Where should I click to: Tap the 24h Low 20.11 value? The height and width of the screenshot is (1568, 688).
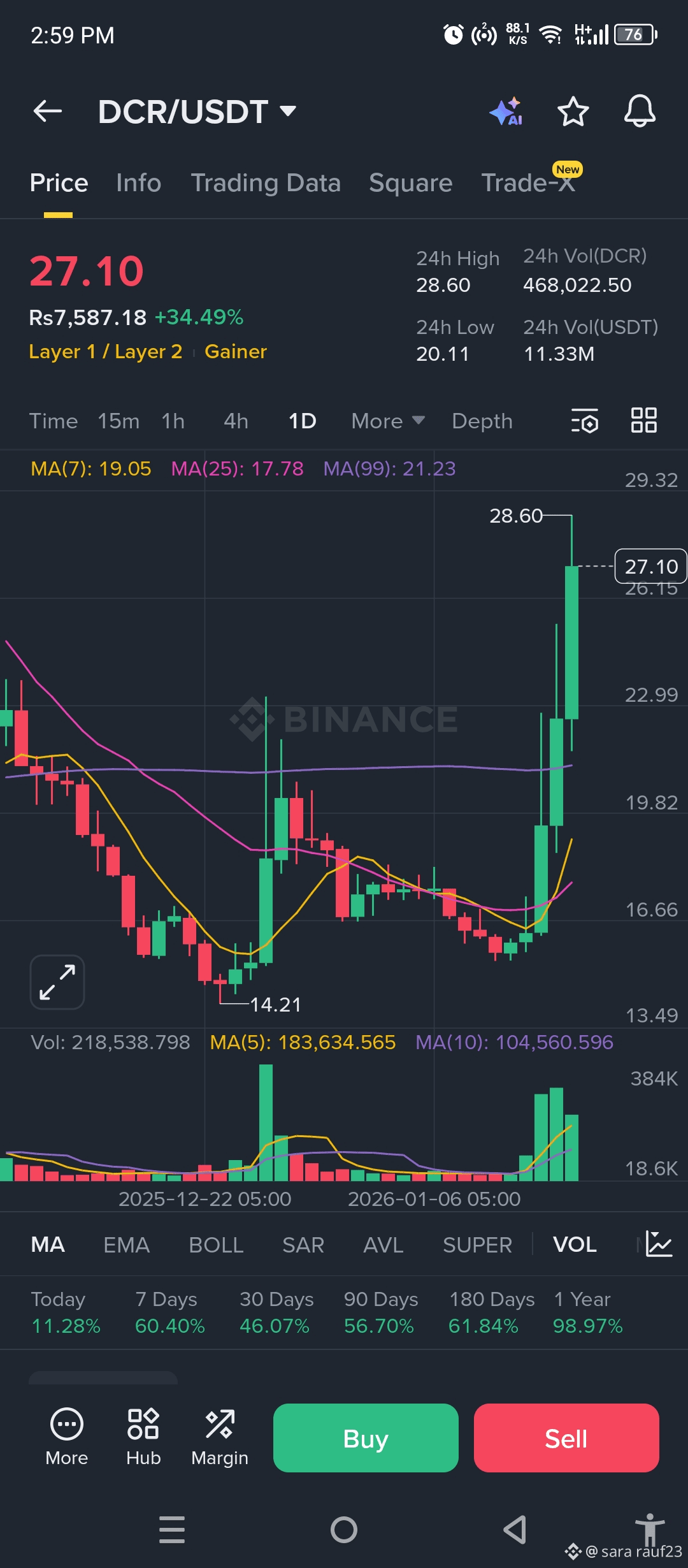[443, 354]
